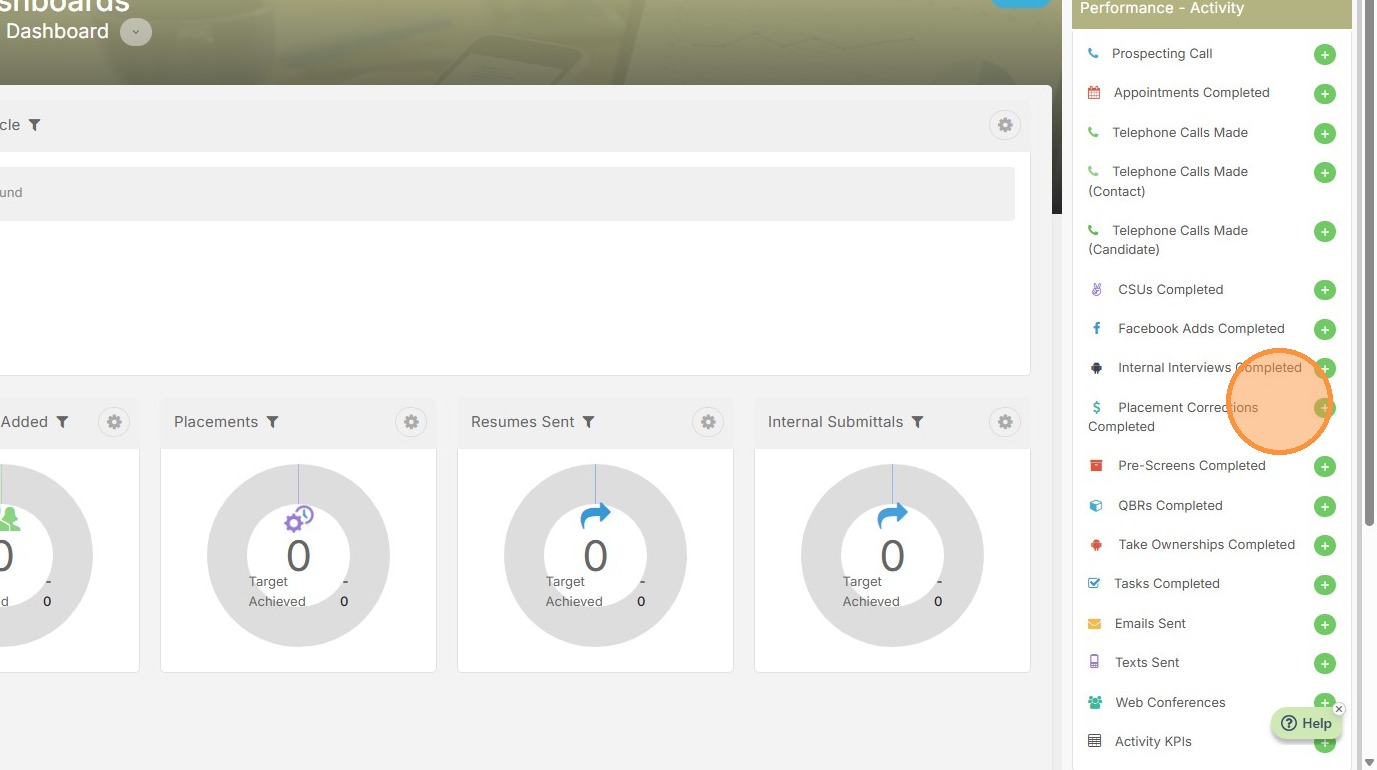This screenshot has height=770, width=1377.
Task: Select the QBRs Completed label
Action: point(1170,506)
